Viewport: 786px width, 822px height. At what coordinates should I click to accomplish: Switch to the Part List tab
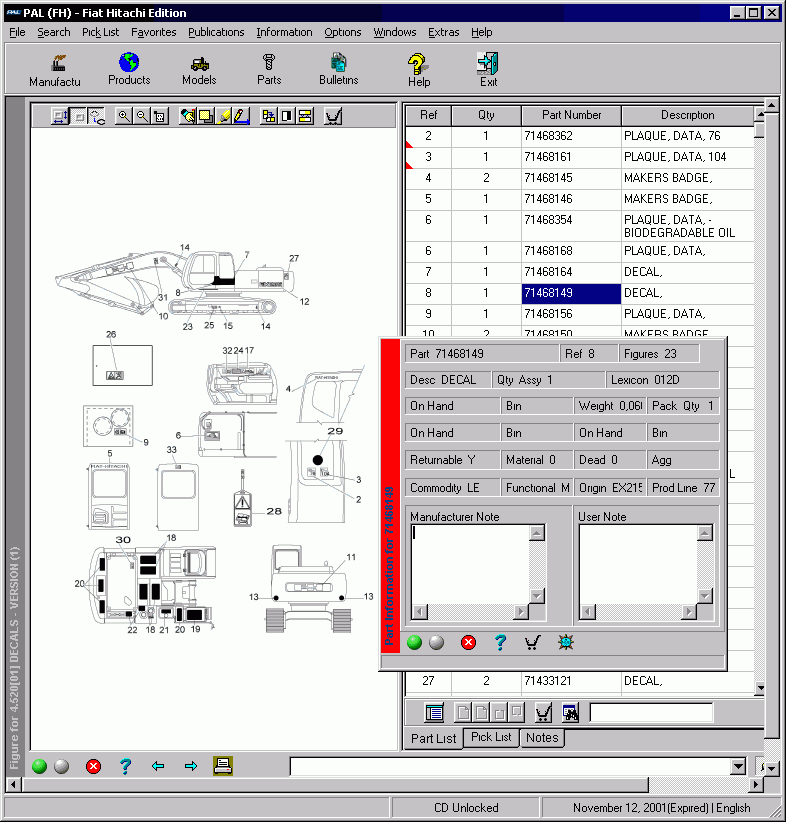[x=433, y=738]
